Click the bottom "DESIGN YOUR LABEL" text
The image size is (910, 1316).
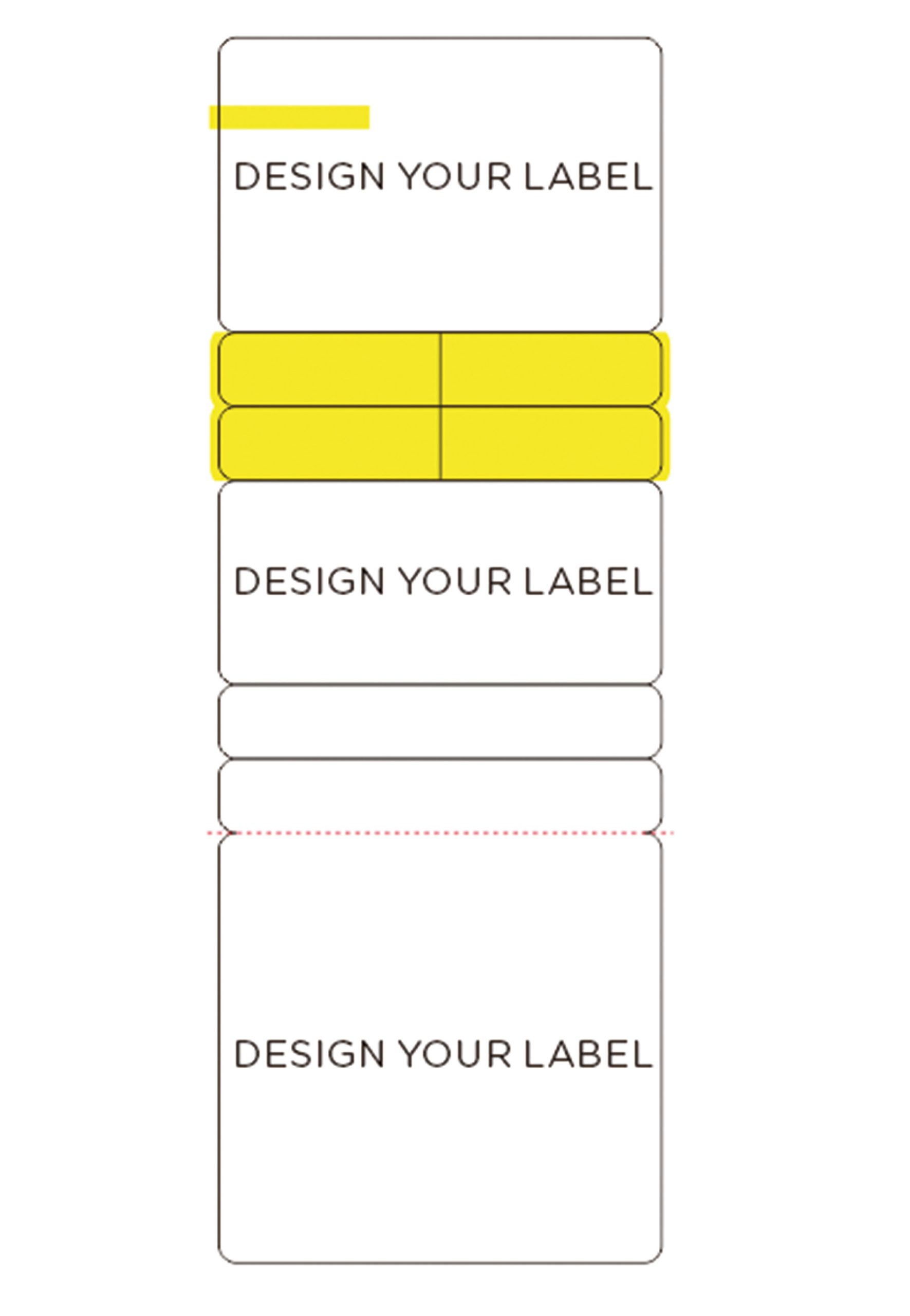(443, 1054)
